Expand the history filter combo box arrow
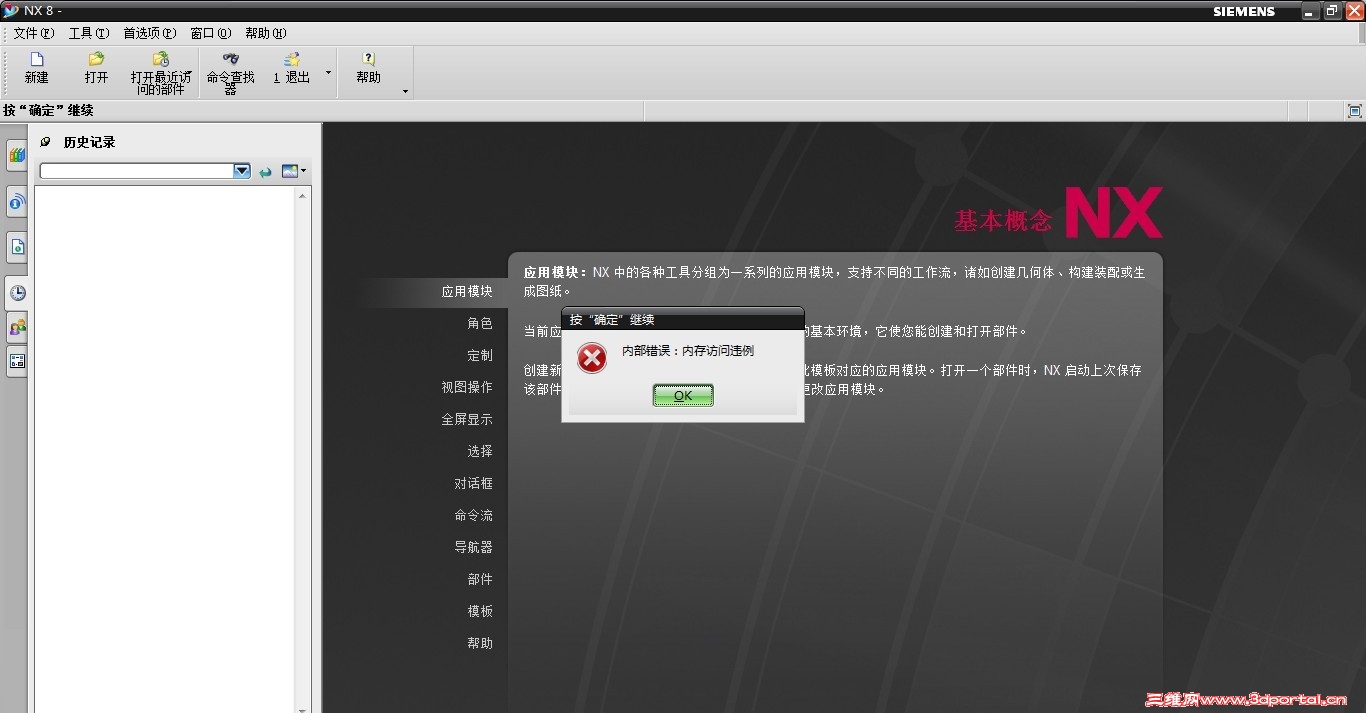The width and height of the screenshot is (1366, 713). point(242,171)
